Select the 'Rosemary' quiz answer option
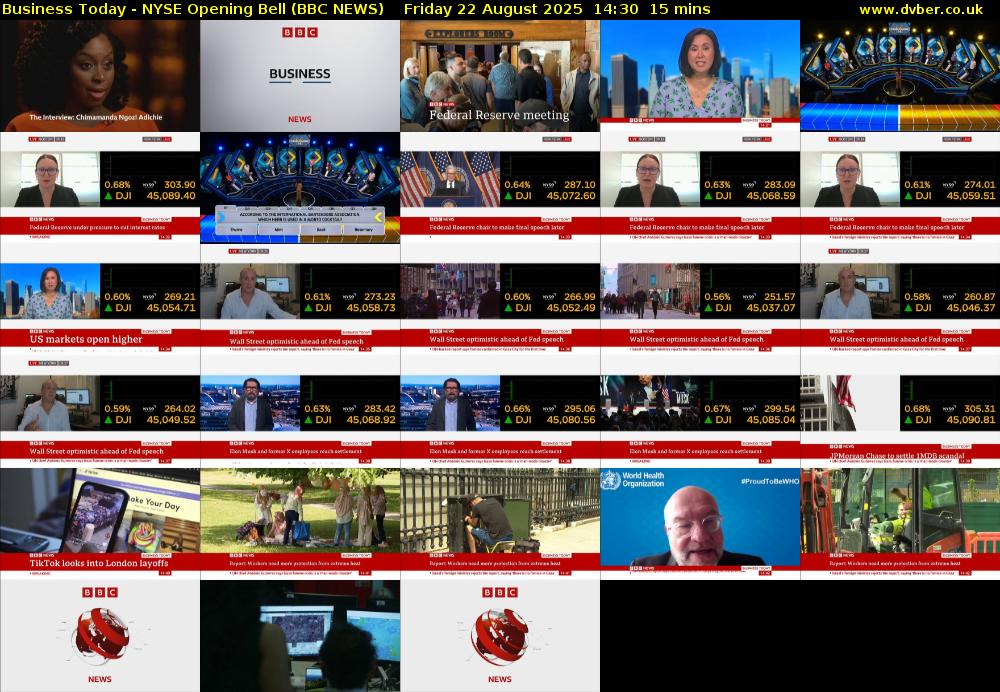Image resolution: width=1000 pixels, height=692 pixels. click(363, 229)
